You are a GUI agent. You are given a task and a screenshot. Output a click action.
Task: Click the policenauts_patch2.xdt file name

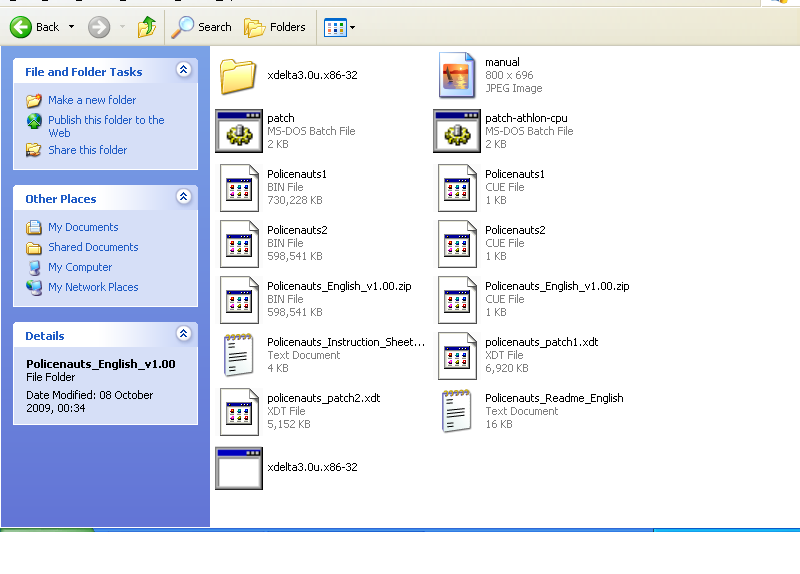tap(323, 398)
